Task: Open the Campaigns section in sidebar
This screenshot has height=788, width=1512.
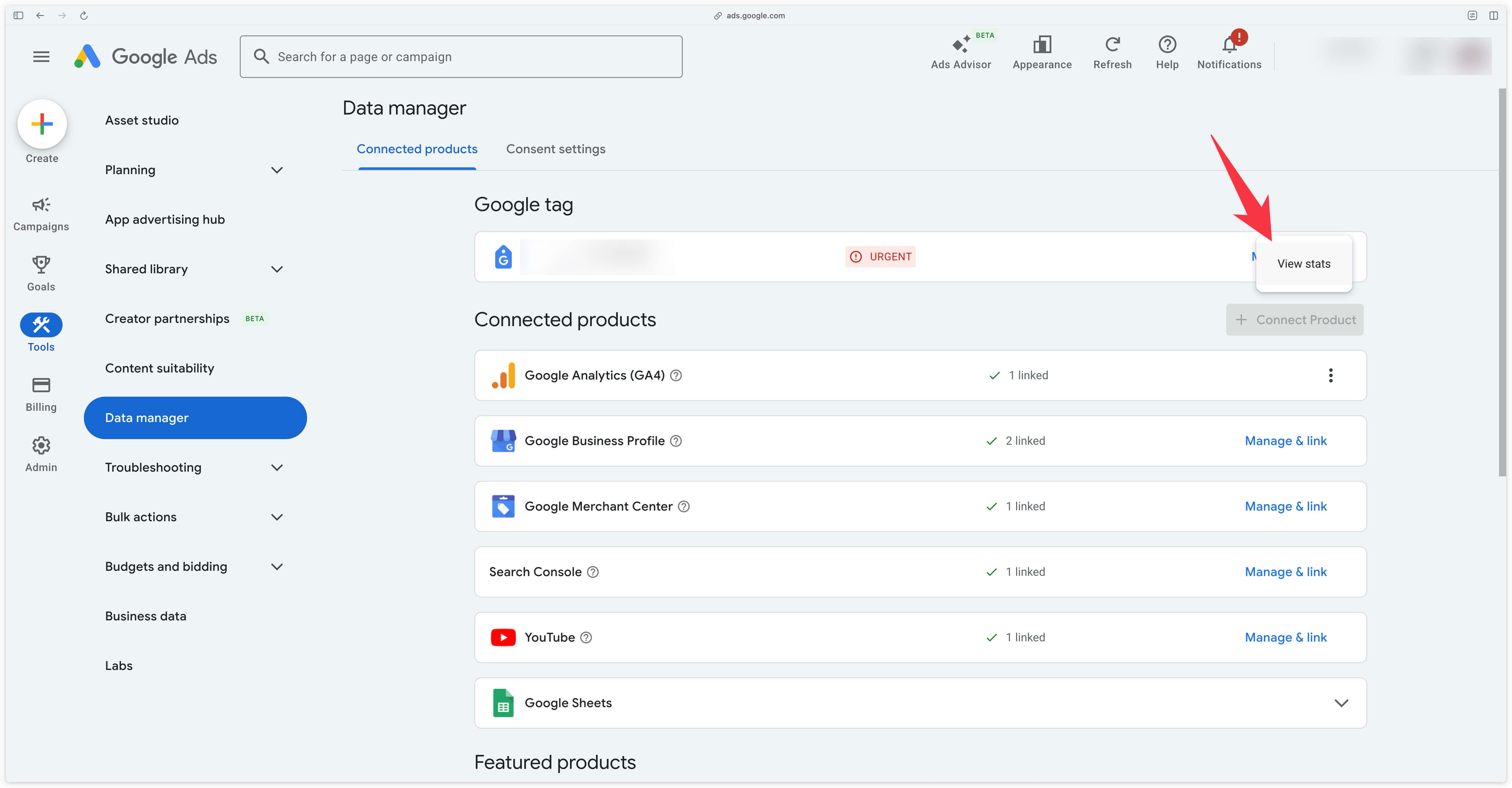Action: (x=40, y=212)
